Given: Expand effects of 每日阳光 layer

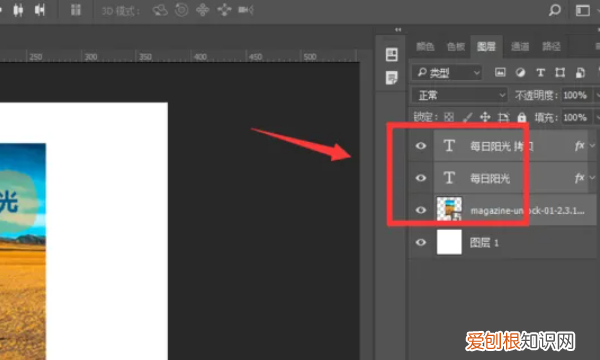Looking at the screenshot, I should tap(592, 178).
